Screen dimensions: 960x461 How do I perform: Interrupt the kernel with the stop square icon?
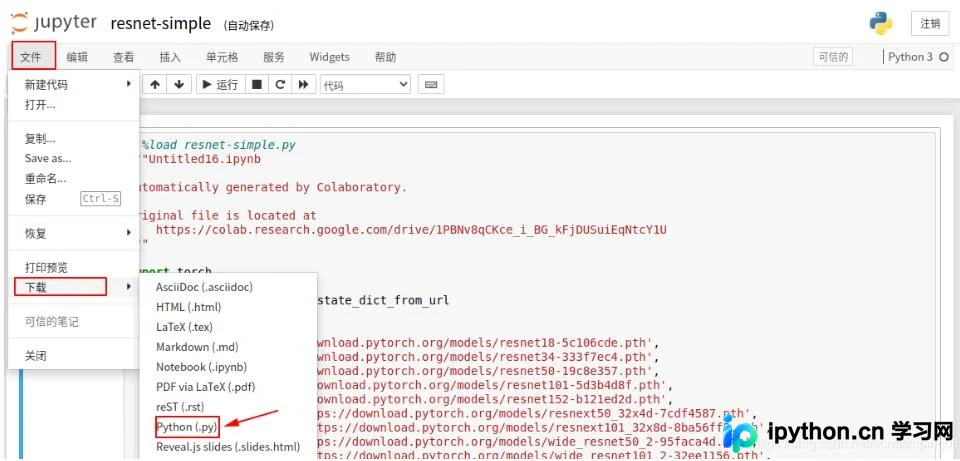[x=257, y=84]
